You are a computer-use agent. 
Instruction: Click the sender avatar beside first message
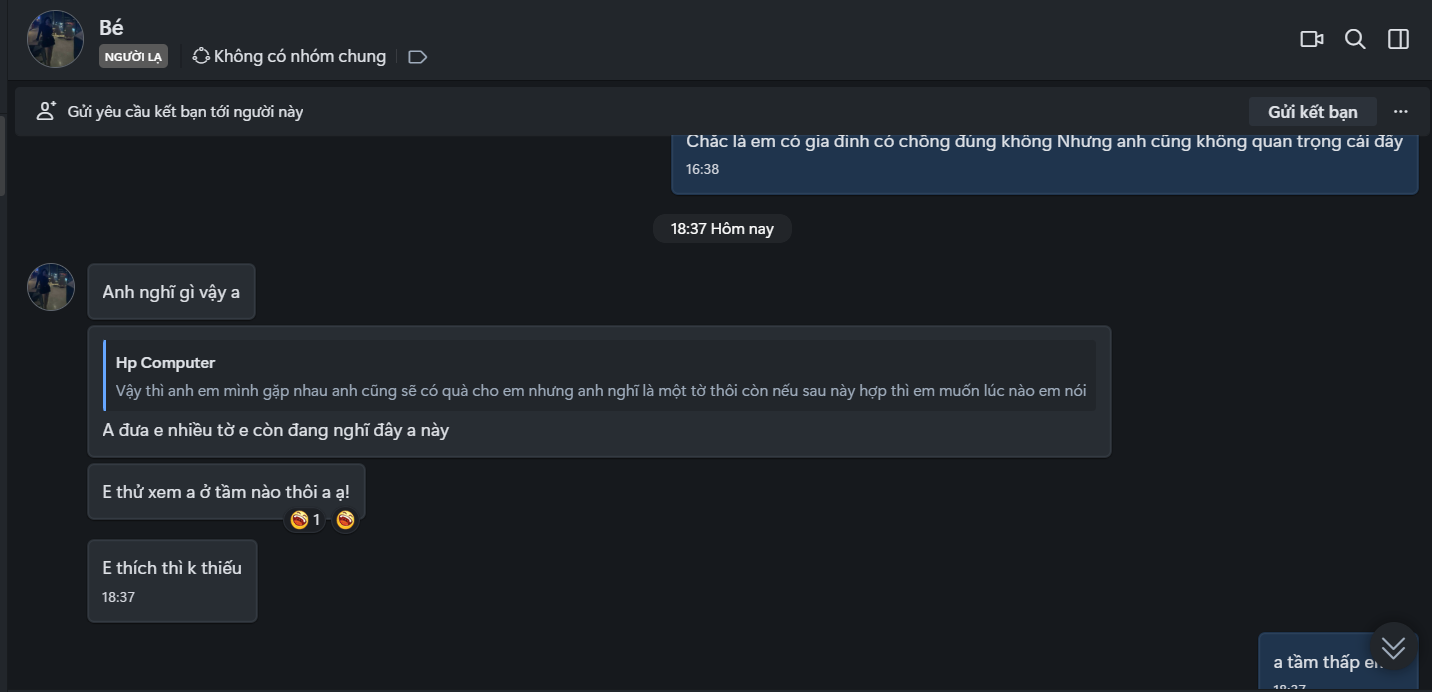51,287
